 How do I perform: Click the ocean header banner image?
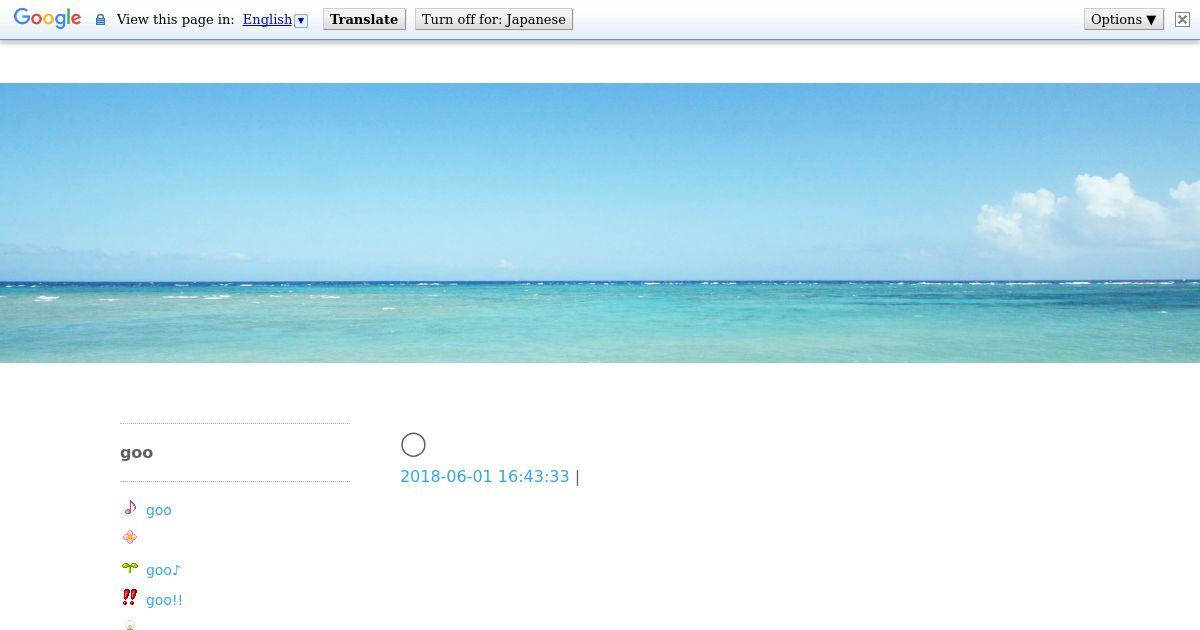(x=600, y=222)
